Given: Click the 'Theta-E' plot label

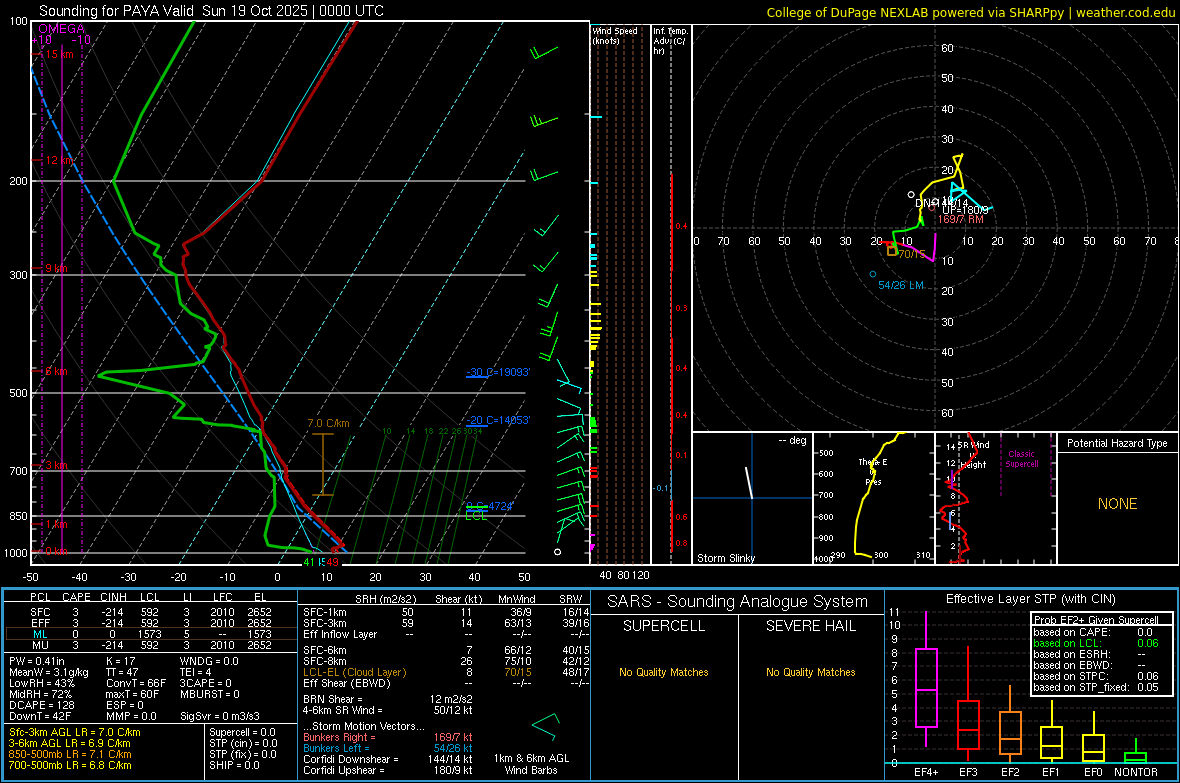Looking at the screenshot, I should 873,462.
